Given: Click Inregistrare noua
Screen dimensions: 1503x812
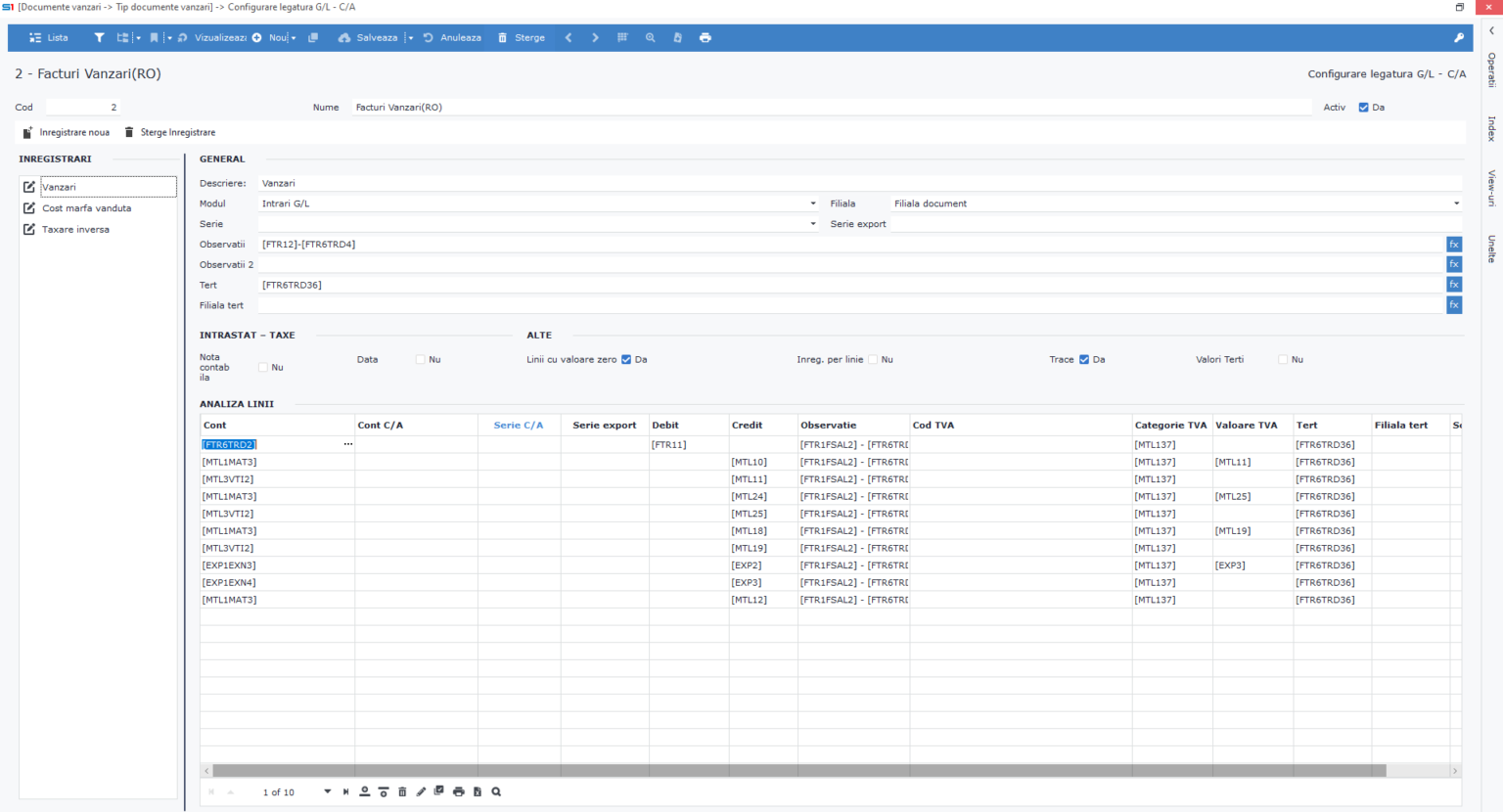Looking at the screenshot, I should pyautogui.click(x=66, y=132).
